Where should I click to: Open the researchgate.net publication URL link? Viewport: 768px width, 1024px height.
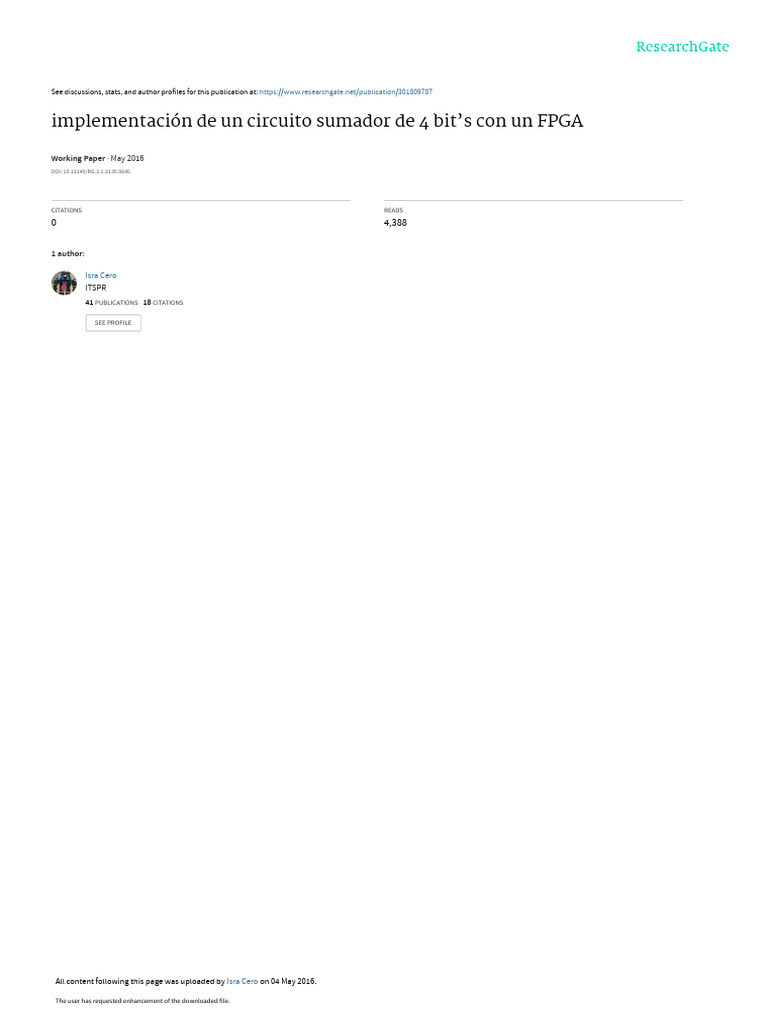(x=345, y=92)
